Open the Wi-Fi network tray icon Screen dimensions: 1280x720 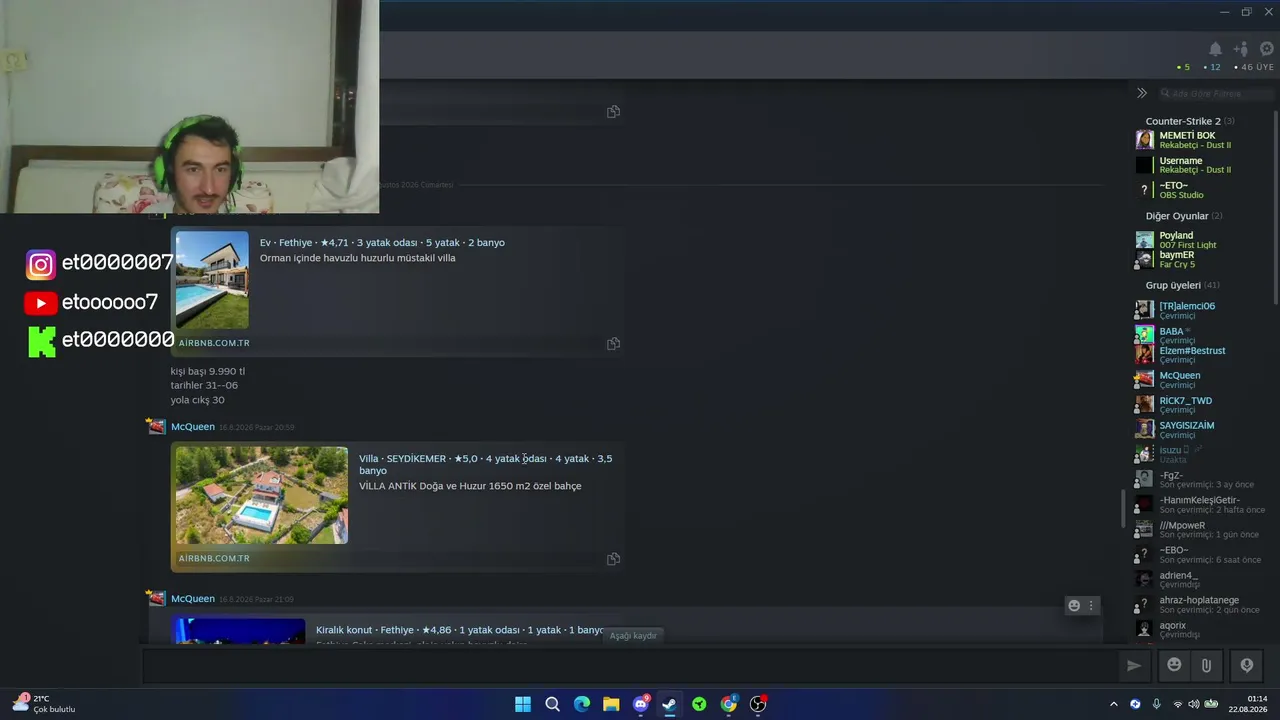pyautogui.click(x=1177, y=704)
